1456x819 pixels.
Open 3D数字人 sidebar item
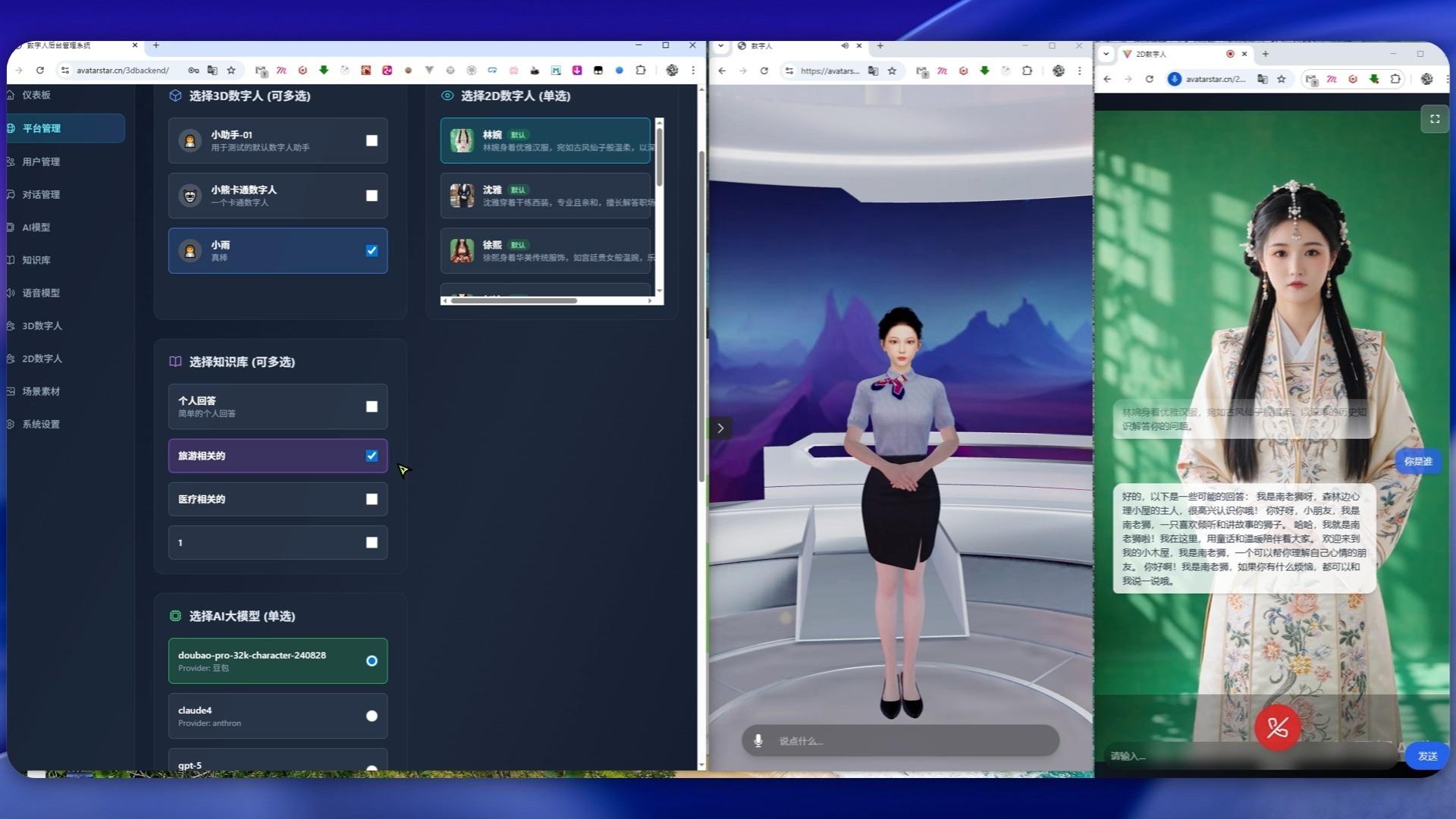(x=42, y=325)
